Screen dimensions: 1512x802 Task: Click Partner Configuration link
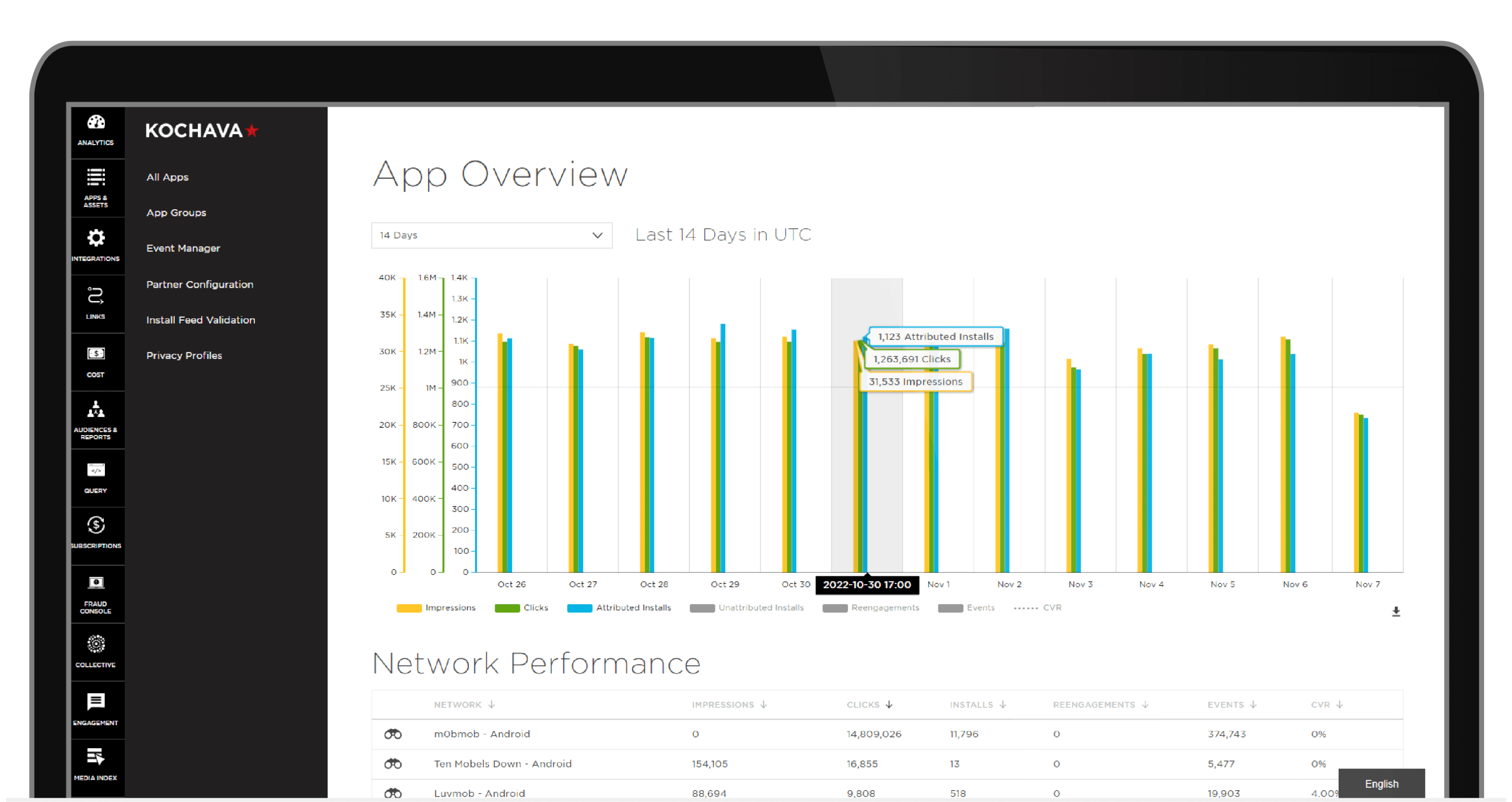click(x=200, y=284)
